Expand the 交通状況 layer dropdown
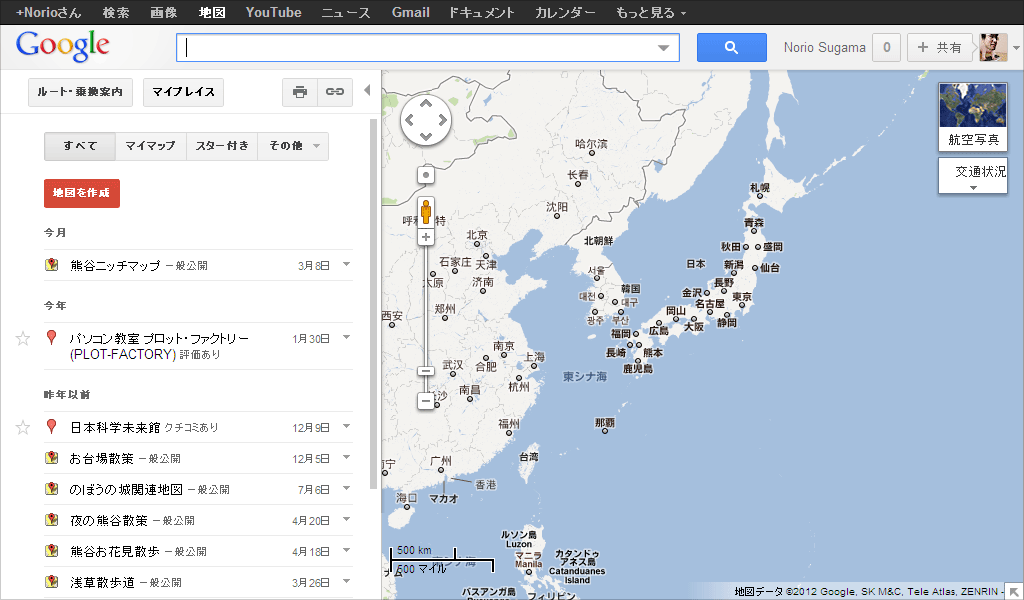This screenshot has height=600, width=1024. pos(973,188)
